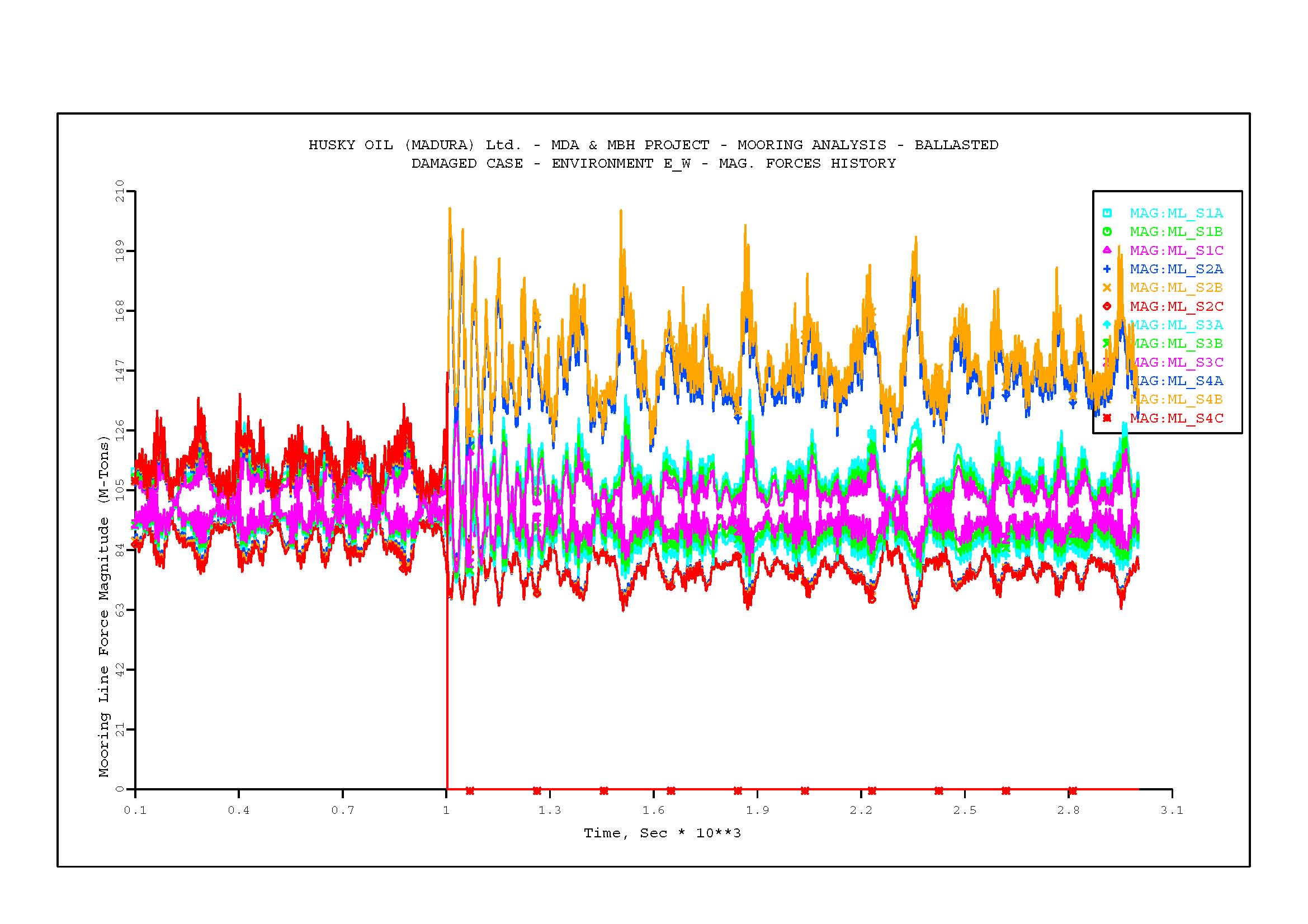Click the 0.4 tick on the time axis
Image resolution: width=1308 pixels, height=924 pixels.
tap(239, 810)
